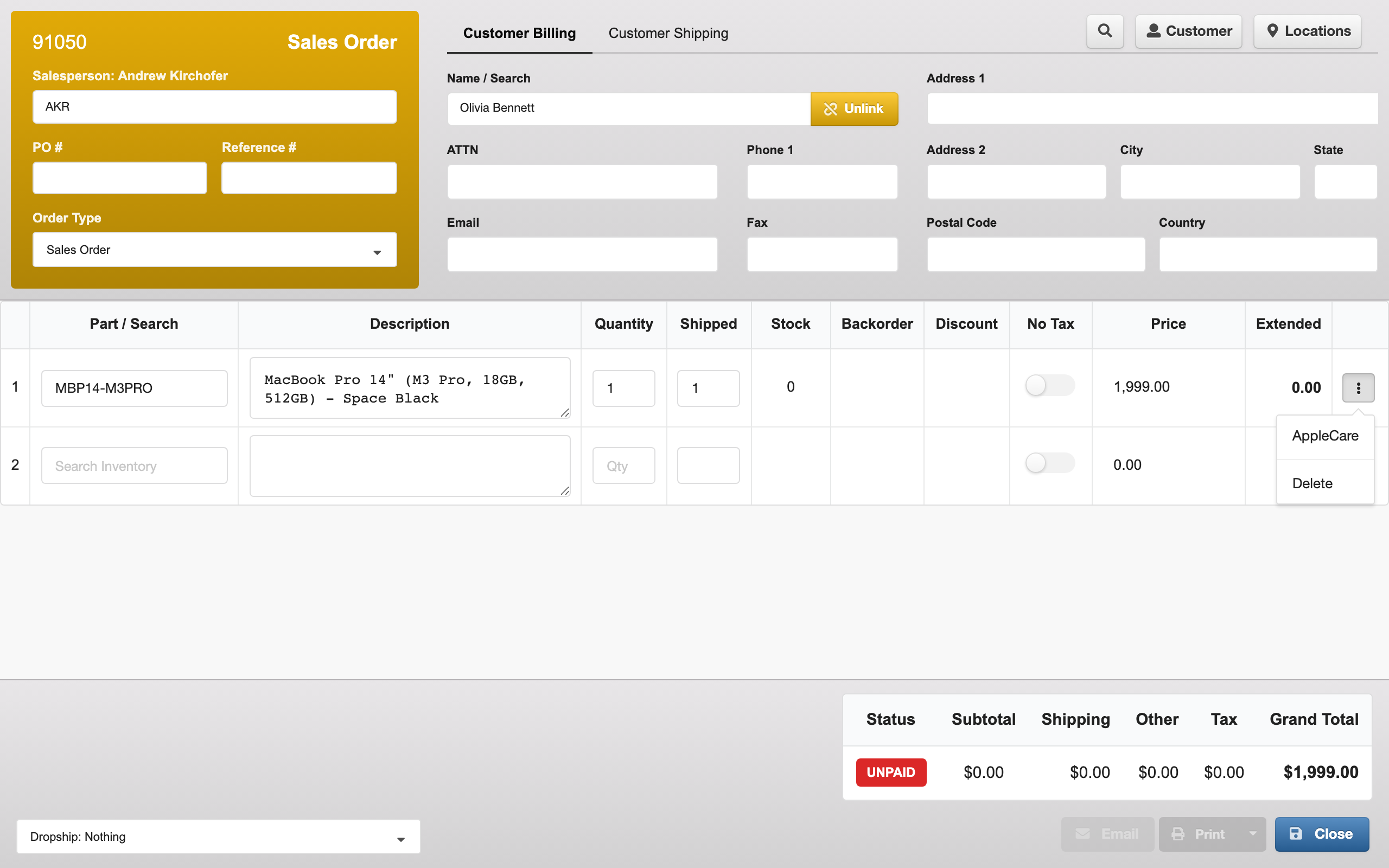This screenshot has height=868, width=1389.
Task: Click the $1,999.00 Grand Total value
Action: pos(1321,772)
